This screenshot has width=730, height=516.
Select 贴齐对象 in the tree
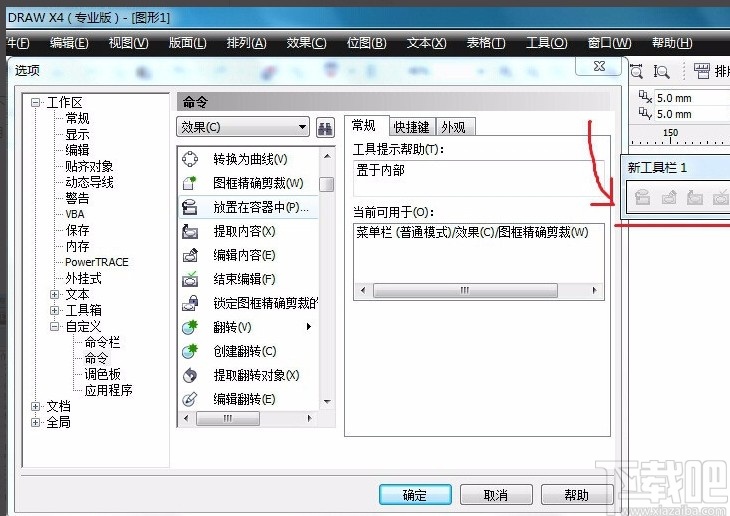[89, 166]
